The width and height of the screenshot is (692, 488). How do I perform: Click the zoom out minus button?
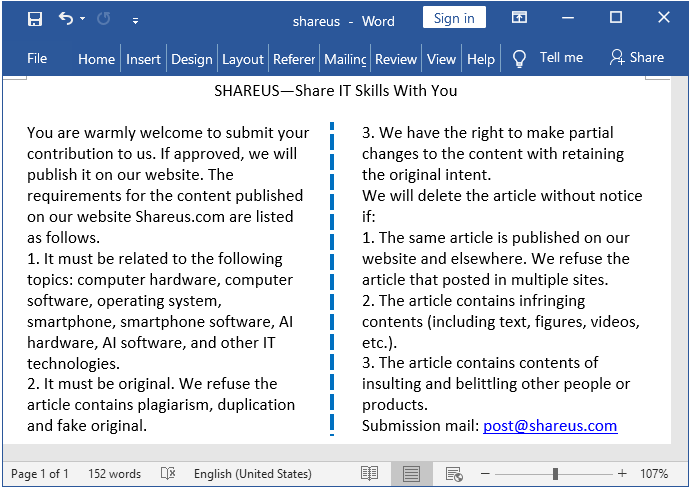(485, 474)
